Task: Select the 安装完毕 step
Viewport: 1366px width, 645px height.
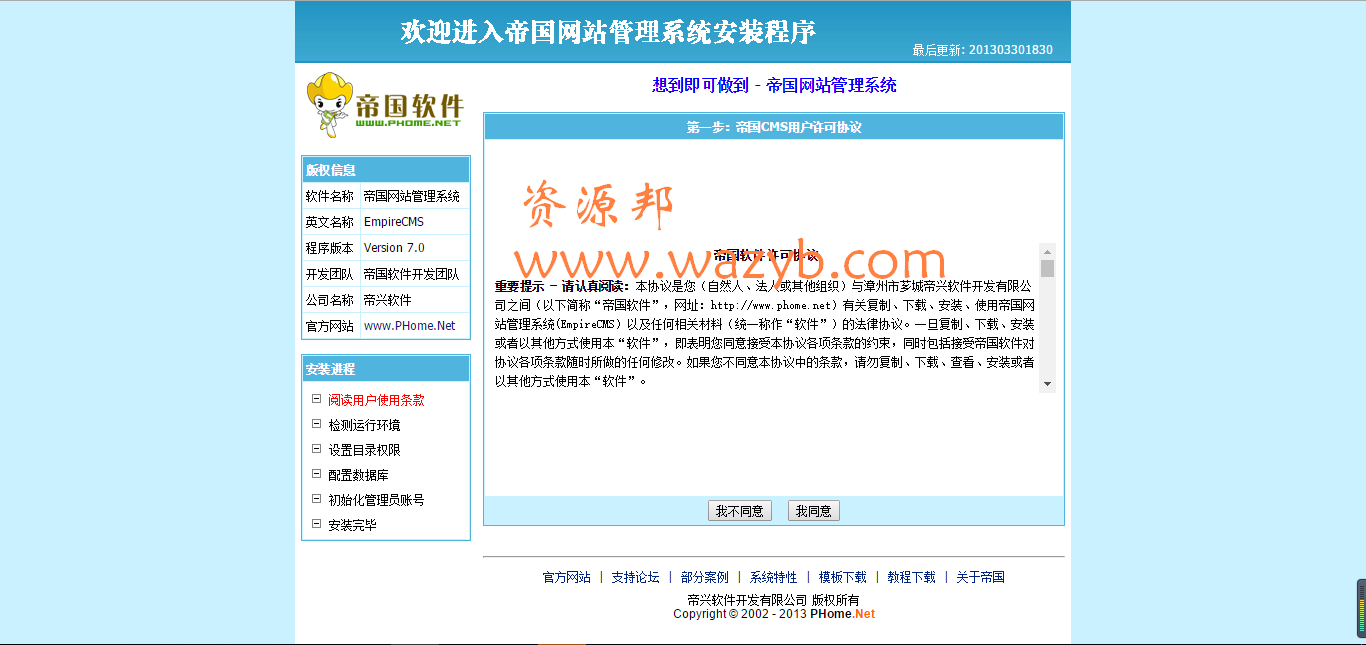Action: (x=352, y=525)
